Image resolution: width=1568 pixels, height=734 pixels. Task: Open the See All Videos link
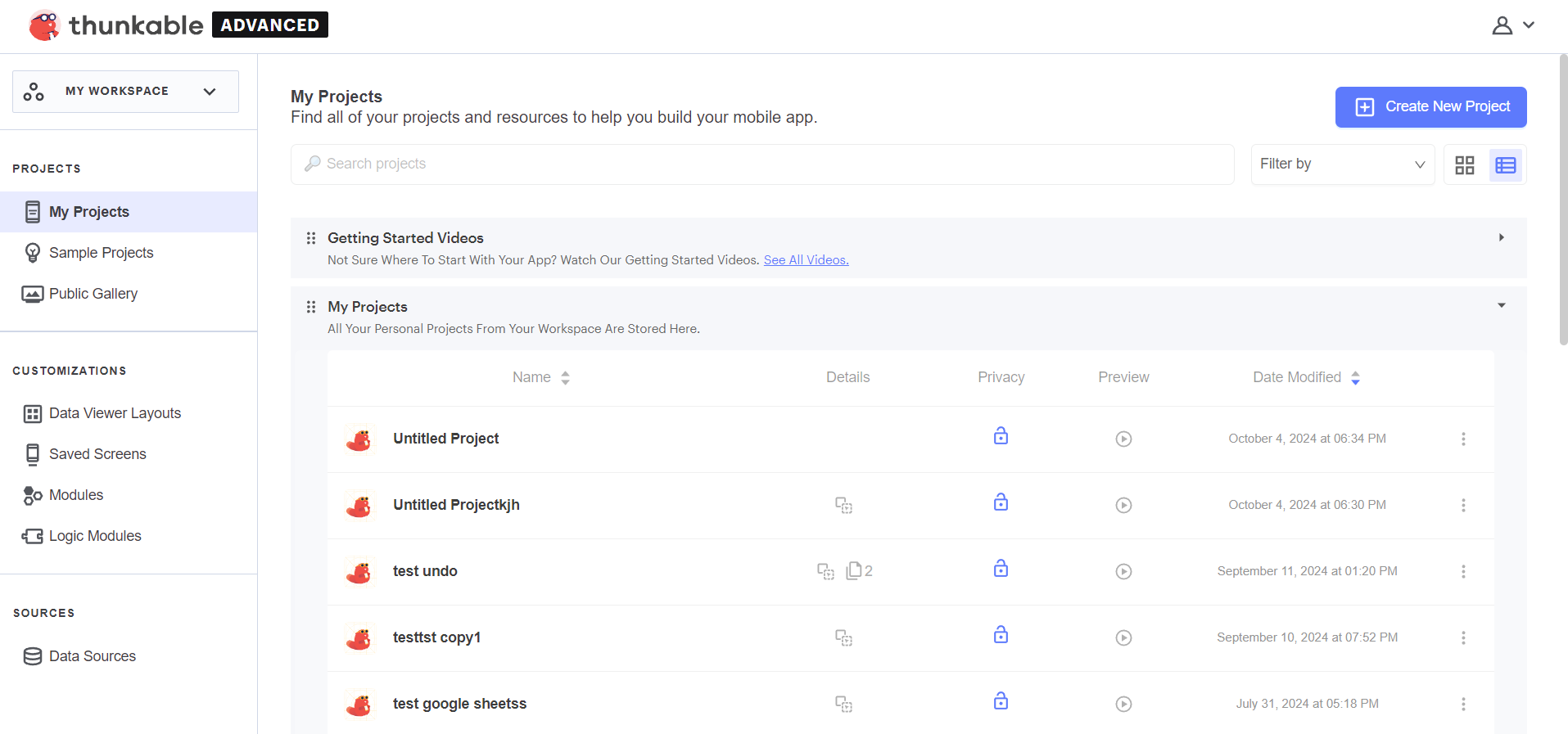806,260
